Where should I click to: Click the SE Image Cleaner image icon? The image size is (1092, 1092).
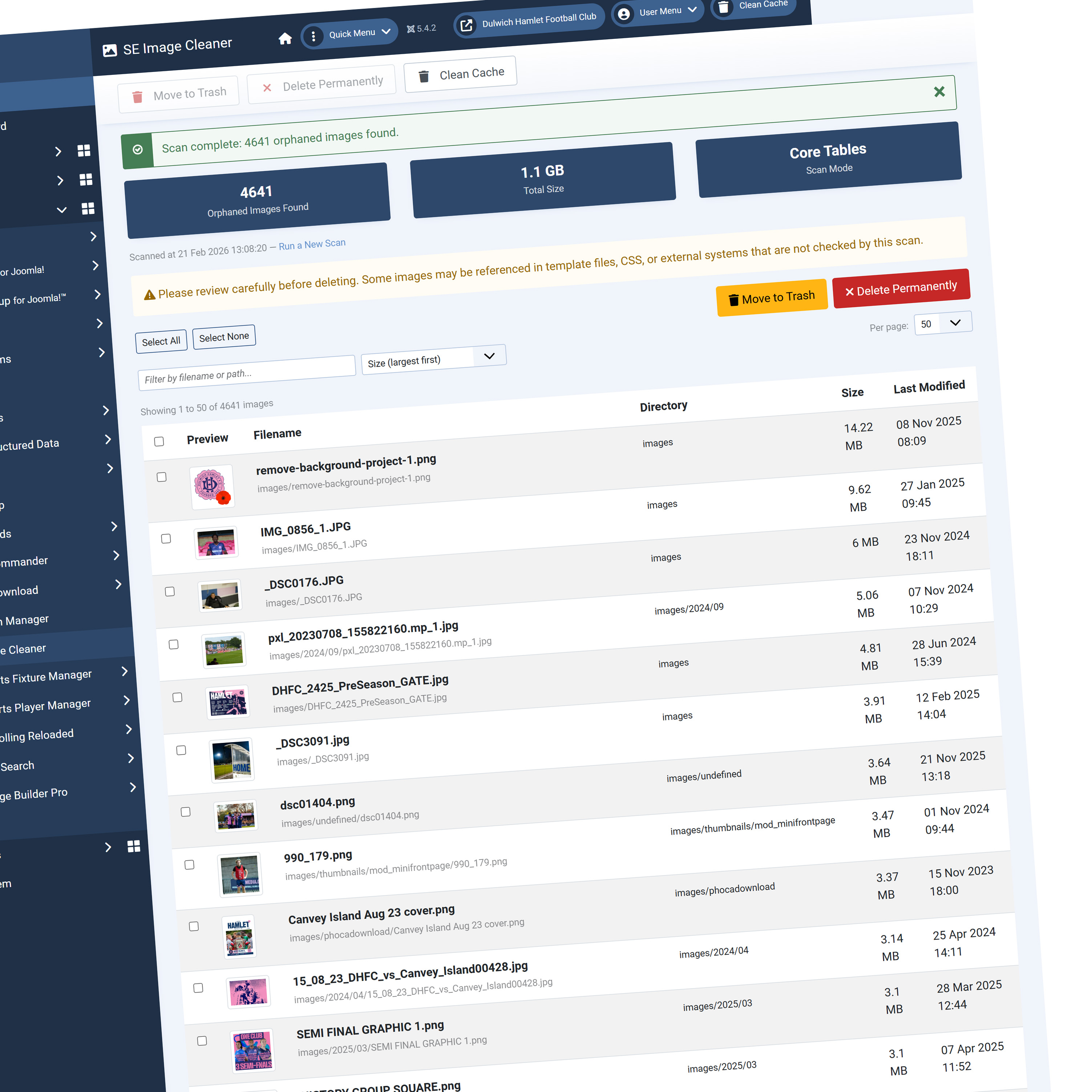pos(110,50)
